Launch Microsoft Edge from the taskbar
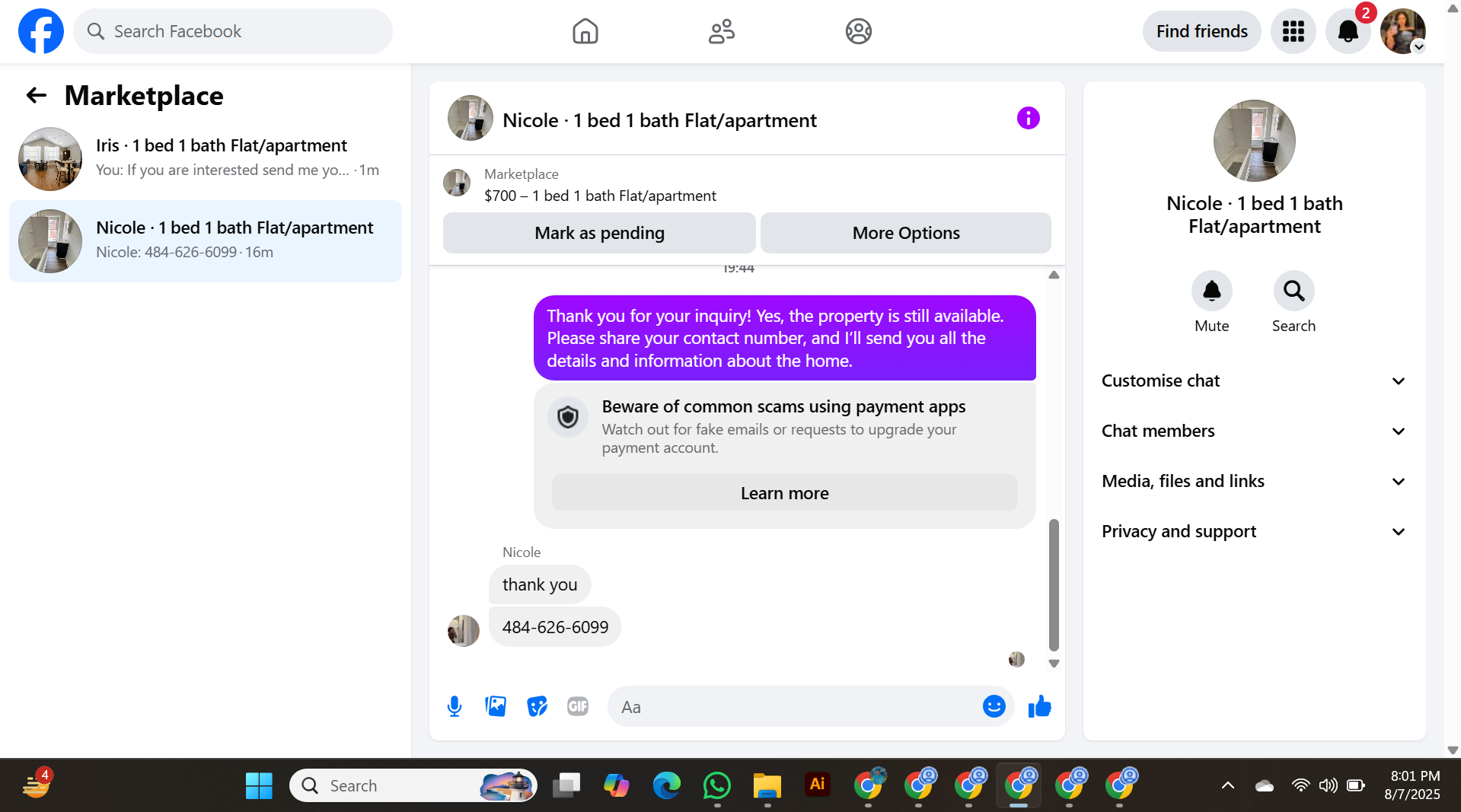Viewport: 1461px width, 812px height. 666,785
